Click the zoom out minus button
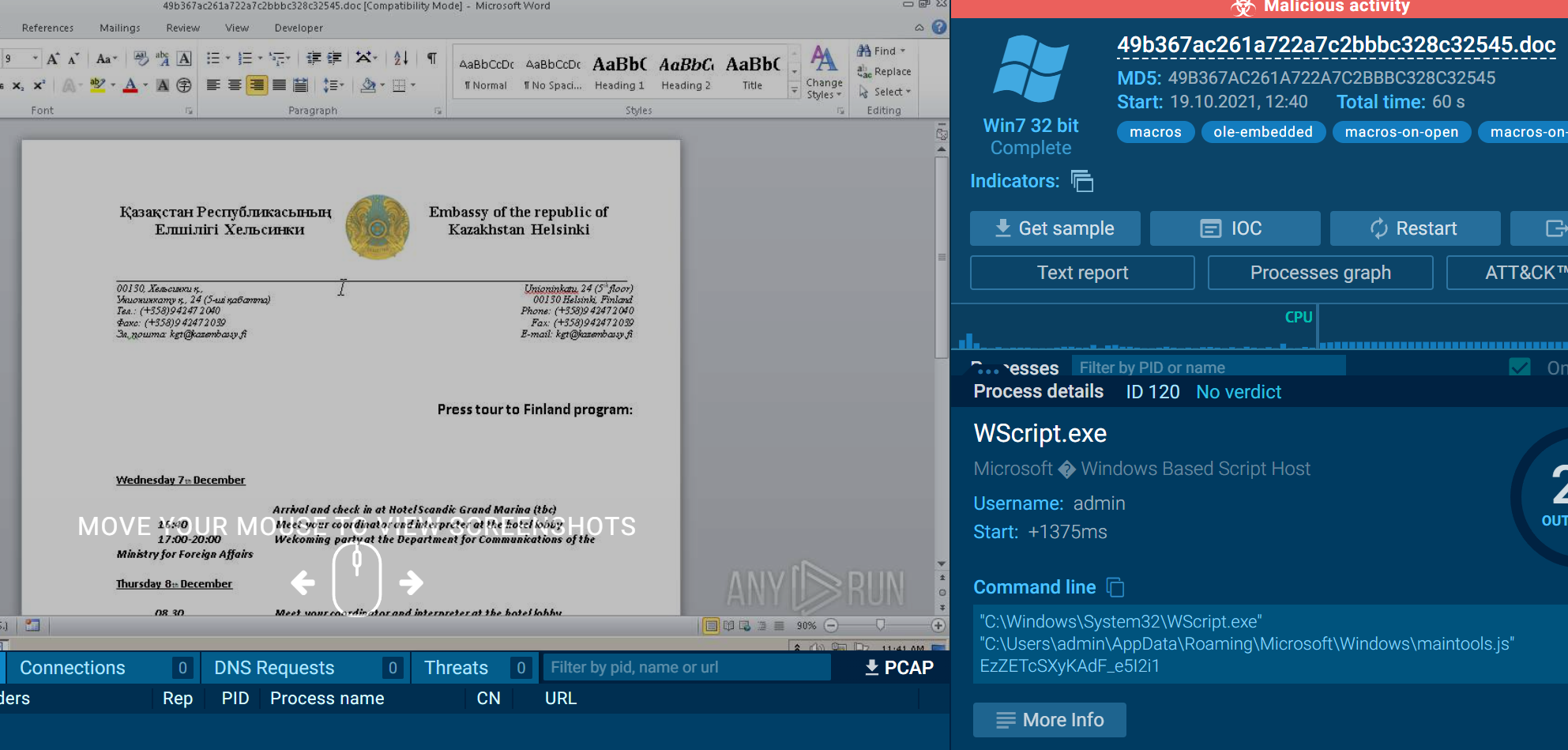 (831, 626)
